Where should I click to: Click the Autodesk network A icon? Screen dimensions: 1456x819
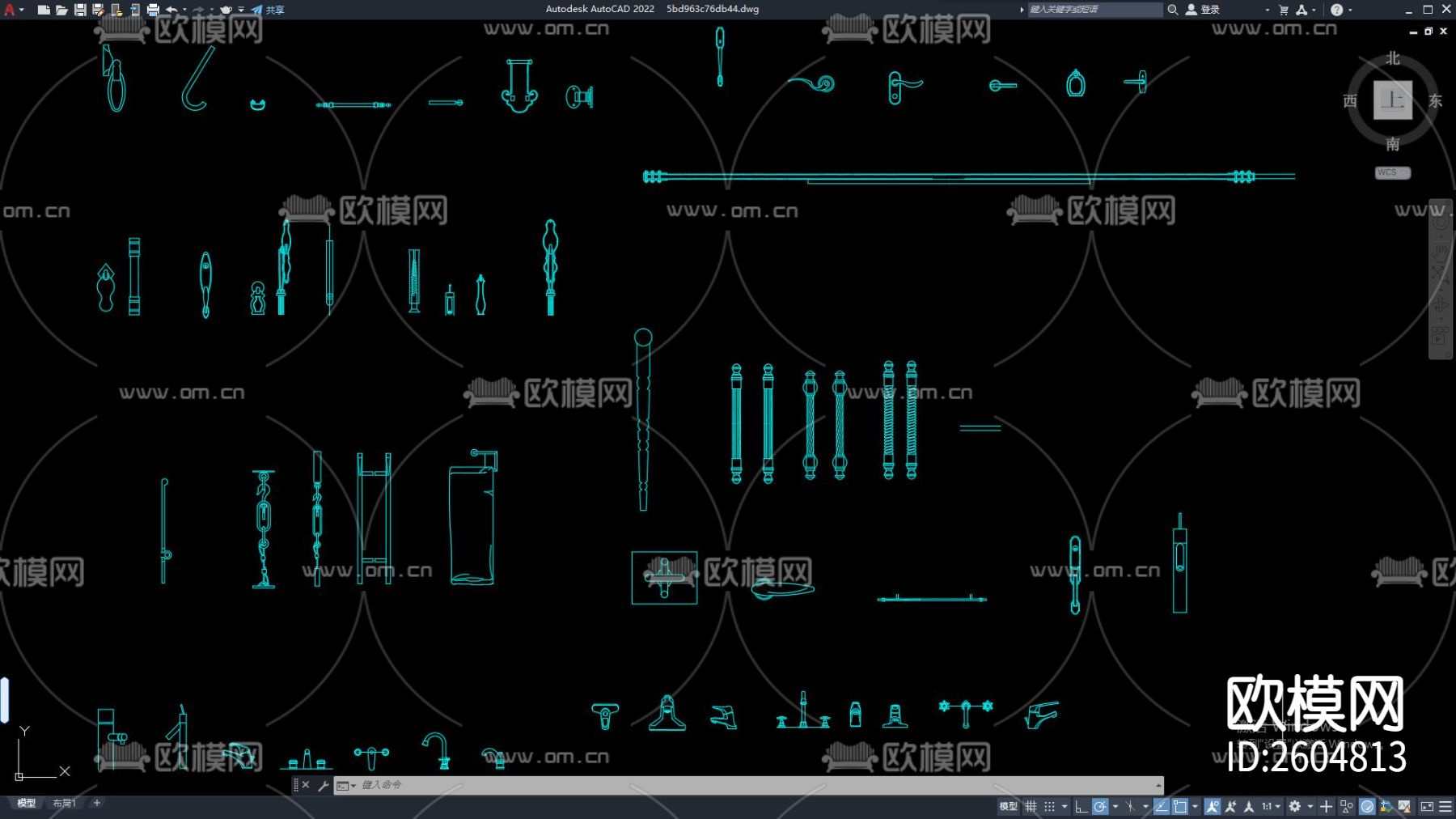coord(1302,10)
